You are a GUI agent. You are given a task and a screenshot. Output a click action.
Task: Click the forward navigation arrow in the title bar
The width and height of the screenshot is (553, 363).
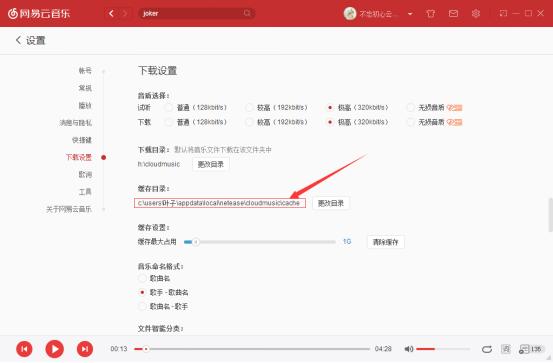click(x=124, y=13)
